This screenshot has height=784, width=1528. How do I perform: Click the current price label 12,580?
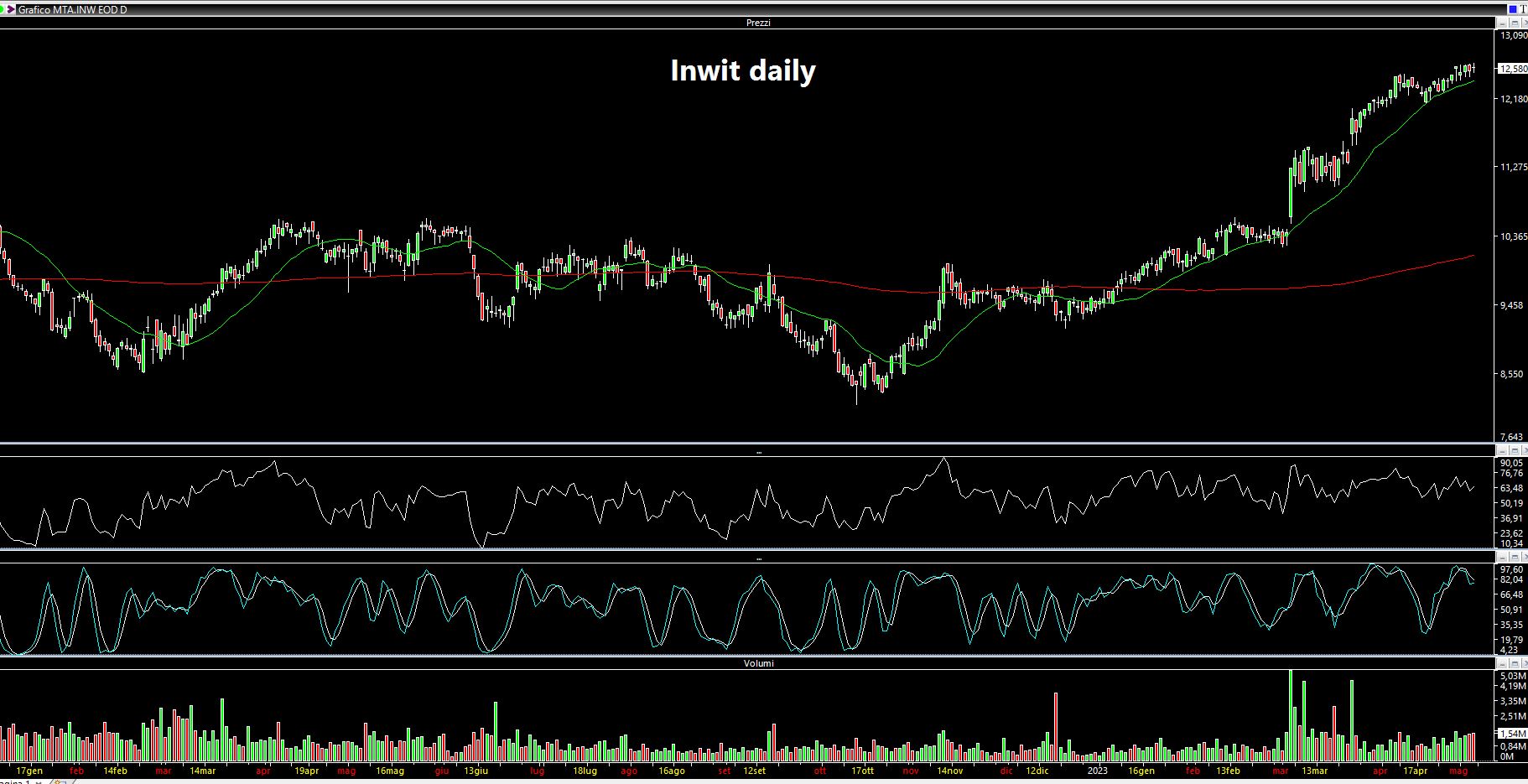click(x=1514, y=69)
